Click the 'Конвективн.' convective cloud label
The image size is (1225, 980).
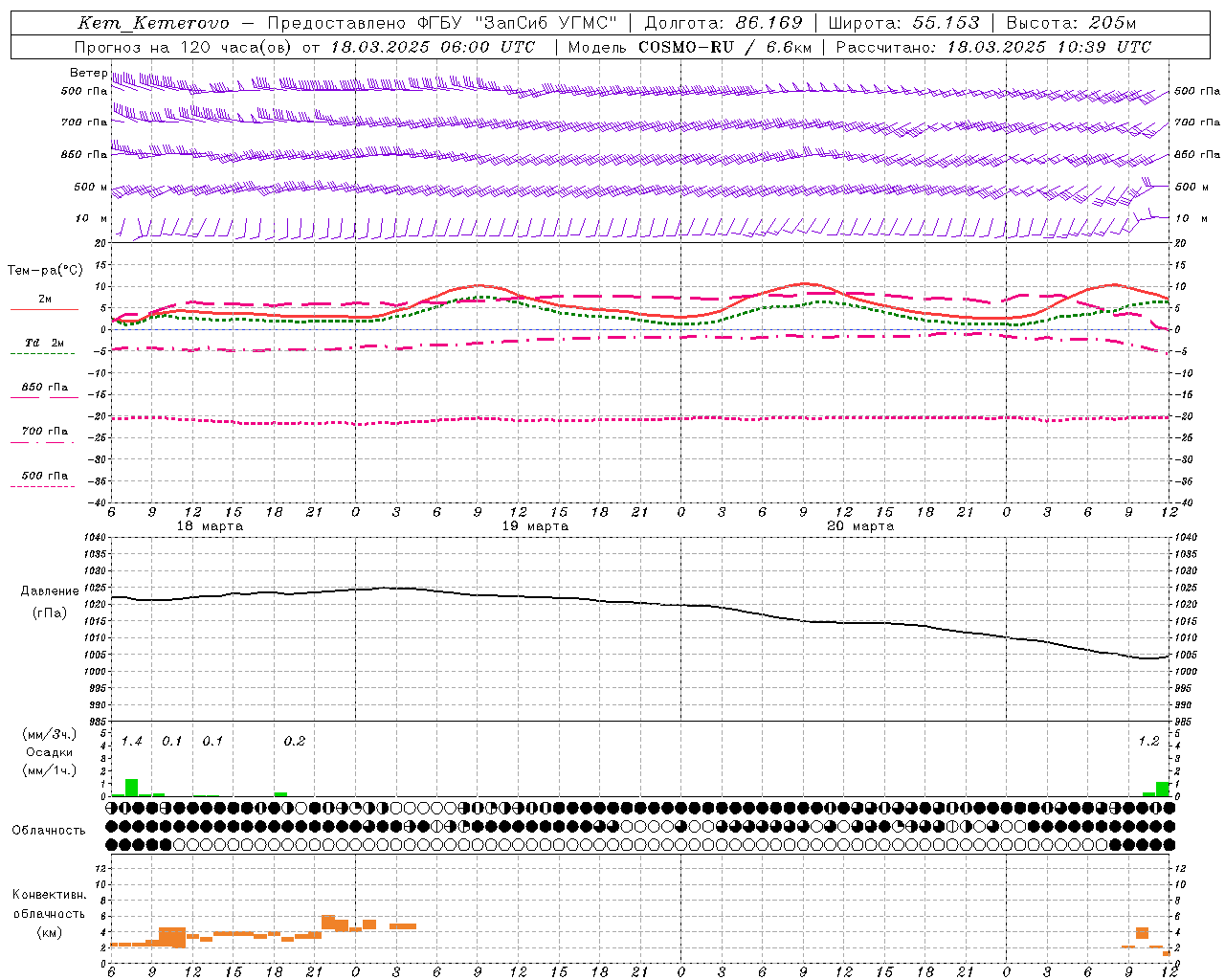(50, 895)
